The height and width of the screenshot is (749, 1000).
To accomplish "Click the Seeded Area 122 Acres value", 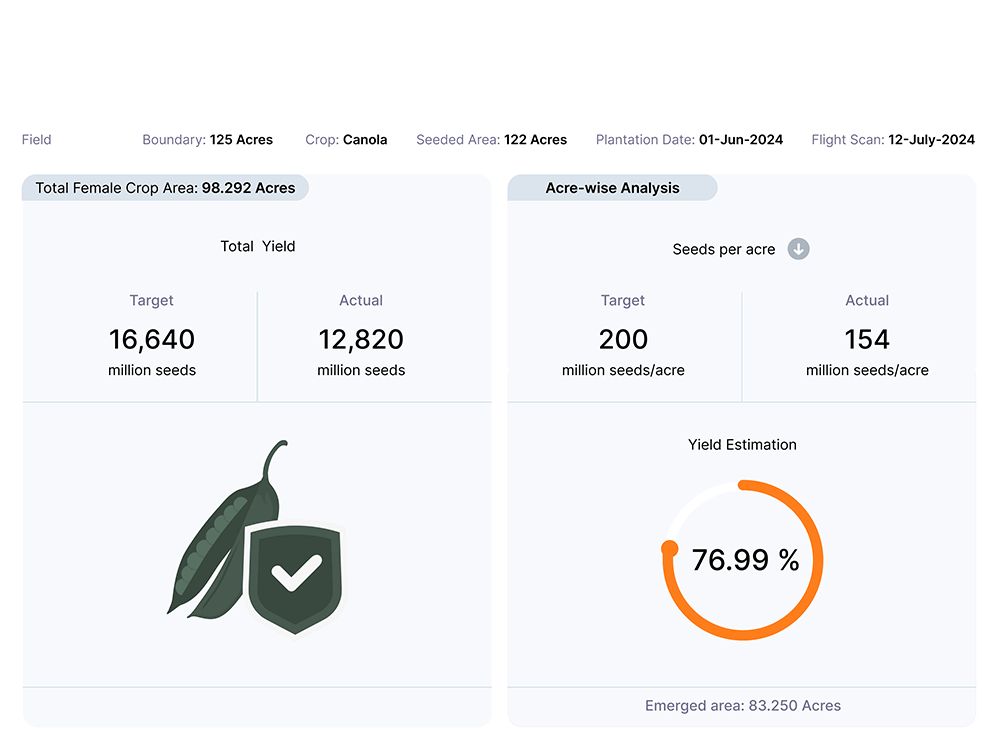I will [x=491, y=140].
